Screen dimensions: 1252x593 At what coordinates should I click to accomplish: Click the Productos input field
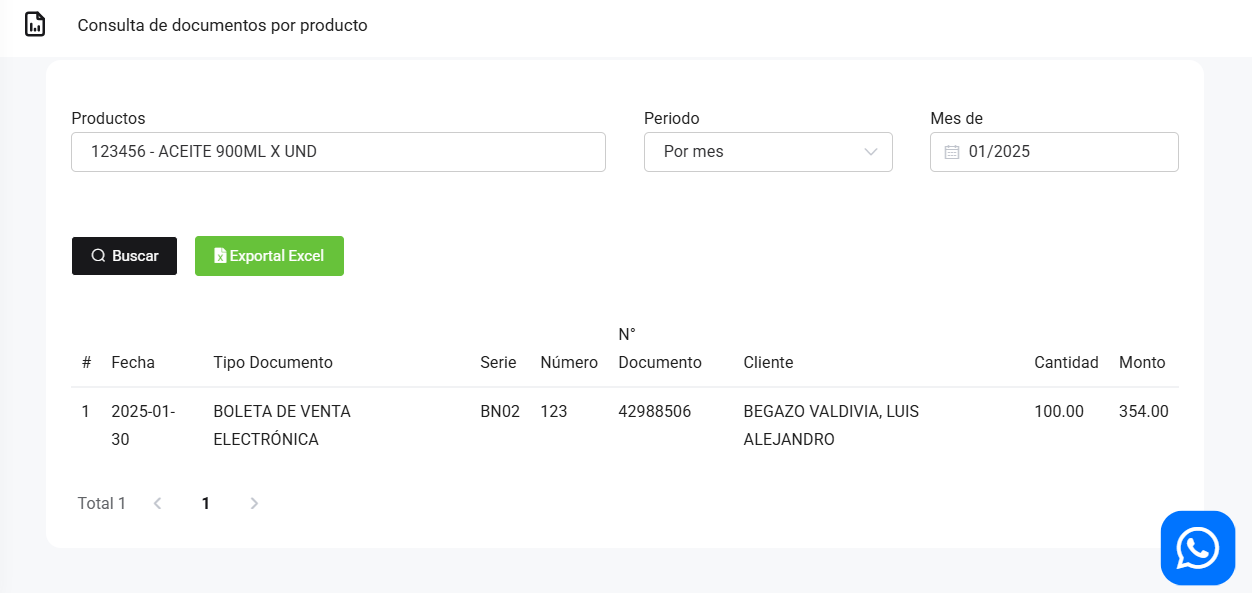(x=338, y=152)
